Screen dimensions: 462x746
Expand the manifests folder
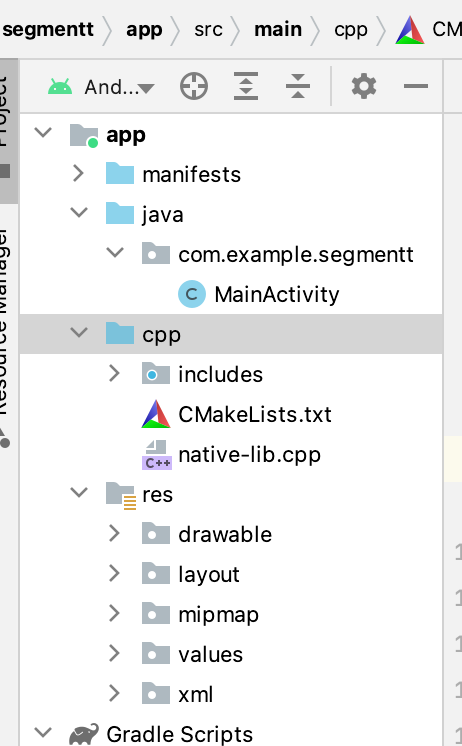tap(79, 174)
